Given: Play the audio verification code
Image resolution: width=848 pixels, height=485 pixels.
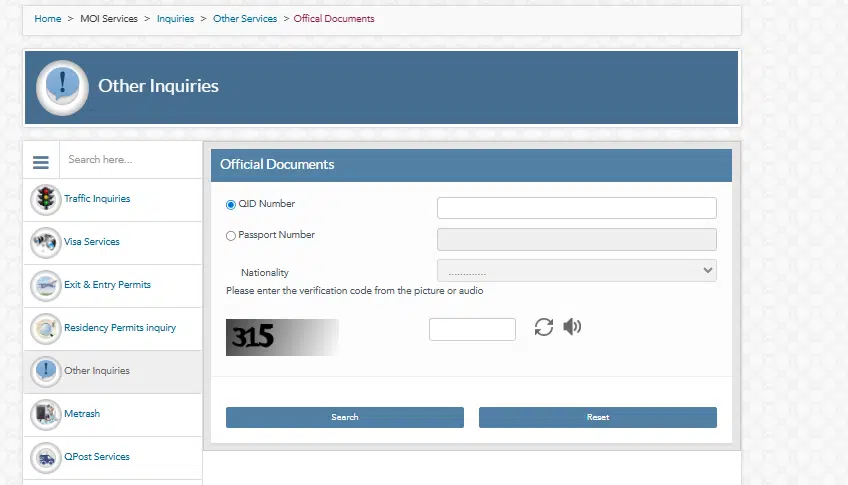Looking at the screenshot, I should pyautogui.click(x=572, y=327).
